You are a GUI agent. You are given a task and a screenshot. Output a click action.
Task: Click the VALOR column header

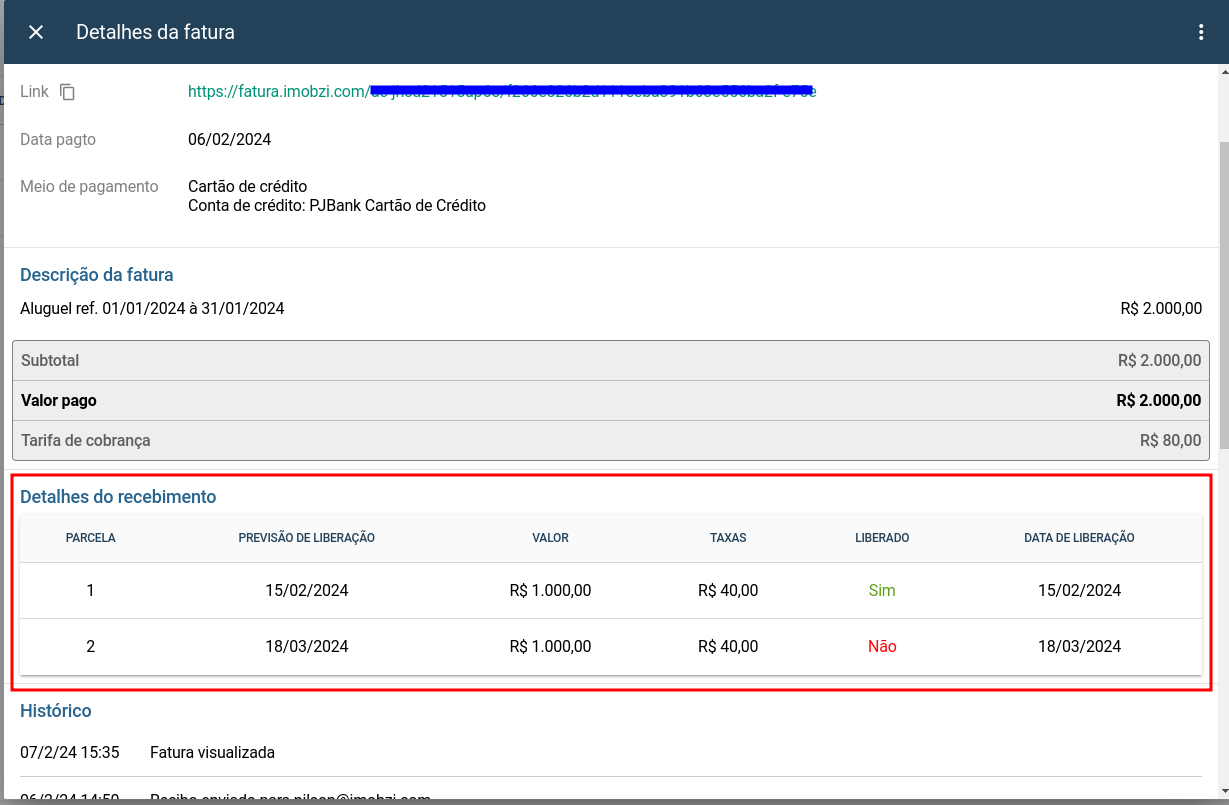pyautogui.click(x=550, y=538)
